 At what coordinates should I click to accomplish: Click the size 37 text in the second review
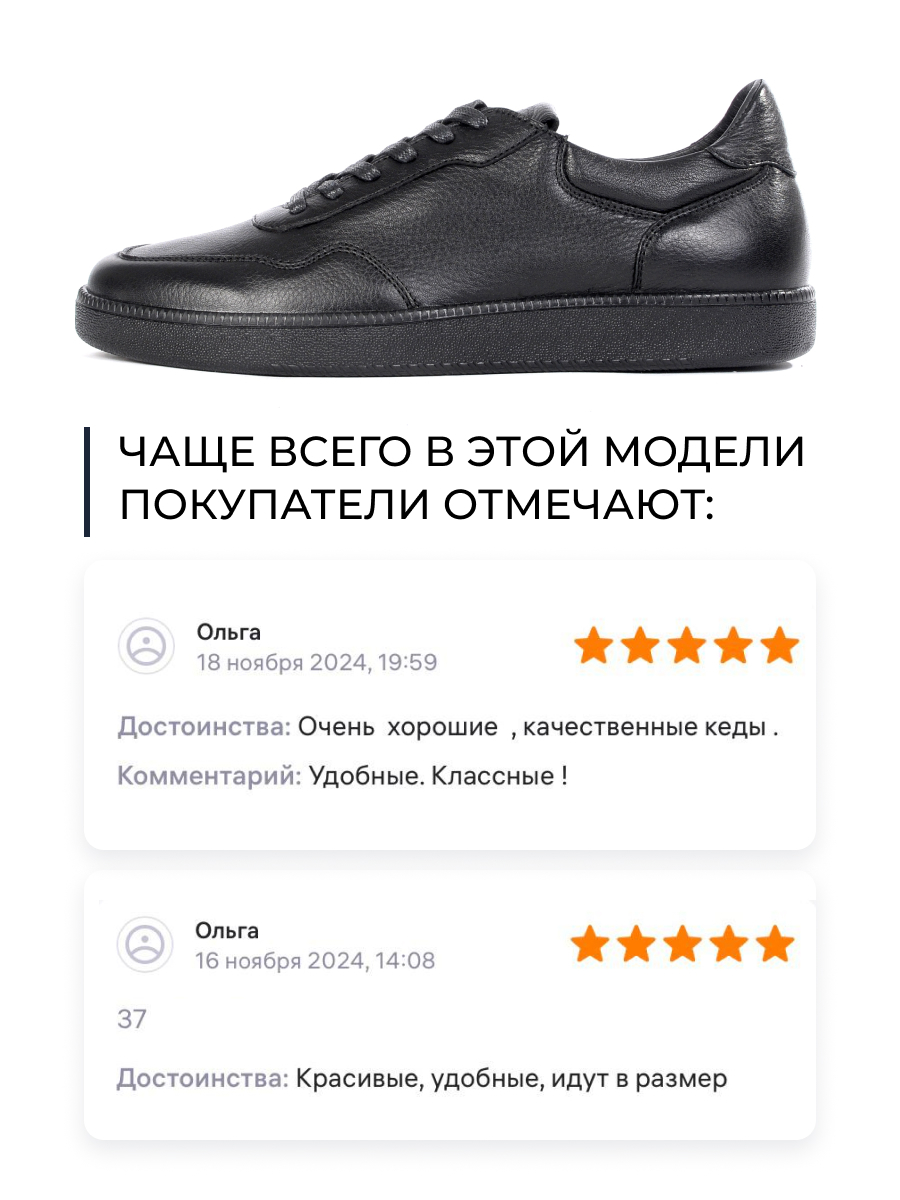pyautogui.click(x=131, y=1020)
